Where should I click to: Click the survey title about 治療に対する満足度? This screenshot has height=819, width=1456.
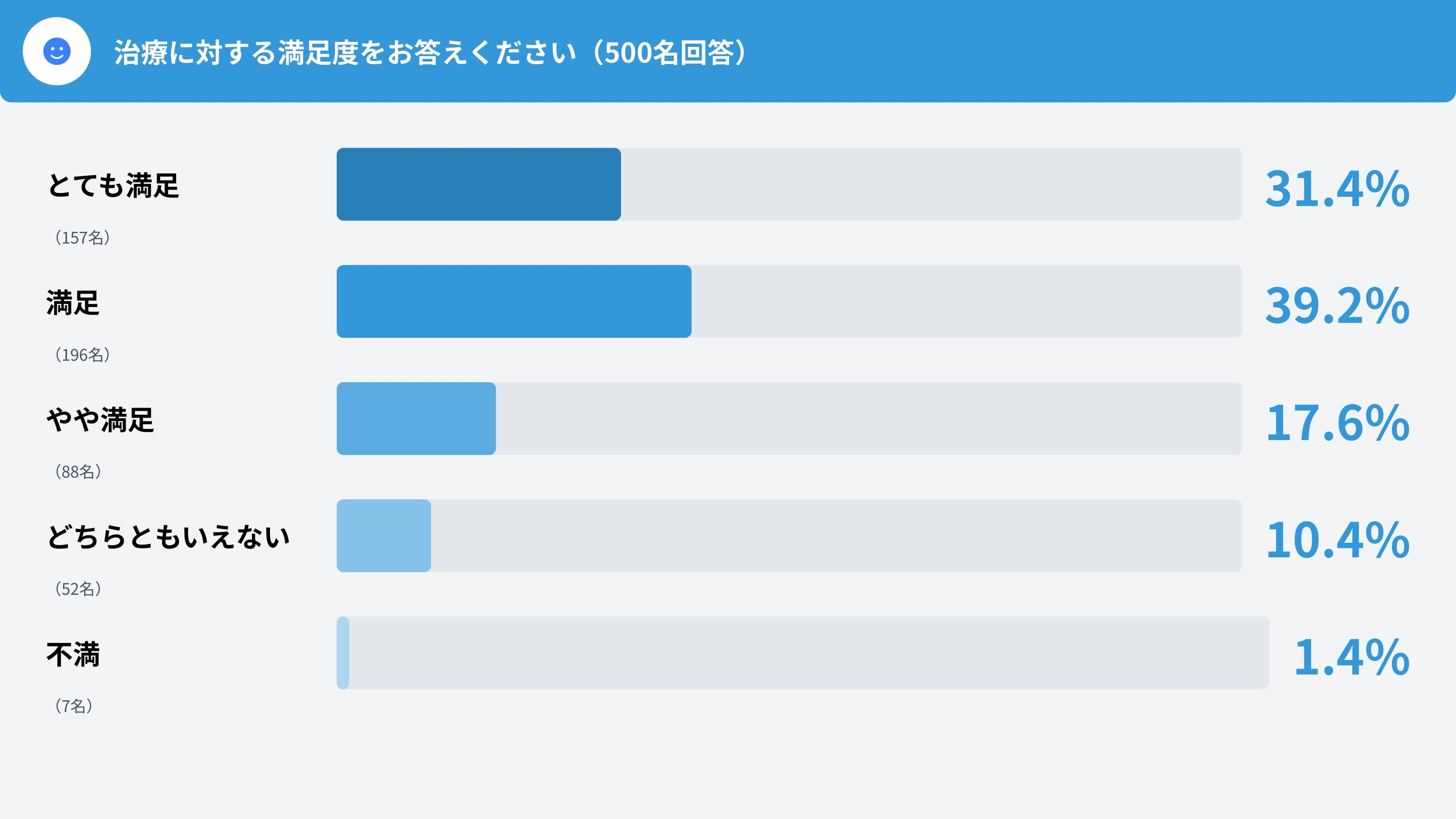click(430, 53)
